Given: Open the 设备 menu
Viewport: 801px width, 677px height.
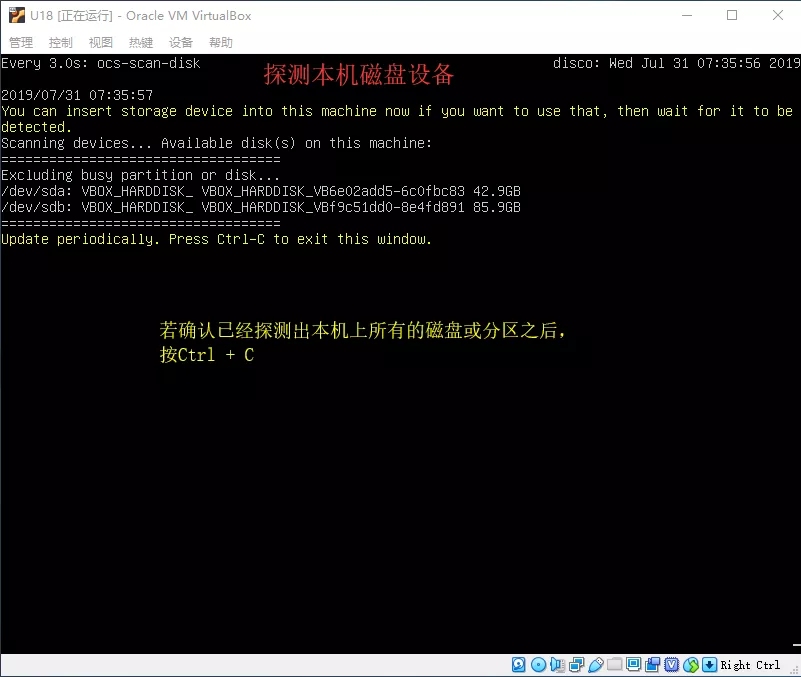Looking at the screenshot, I should coord(181,43).
